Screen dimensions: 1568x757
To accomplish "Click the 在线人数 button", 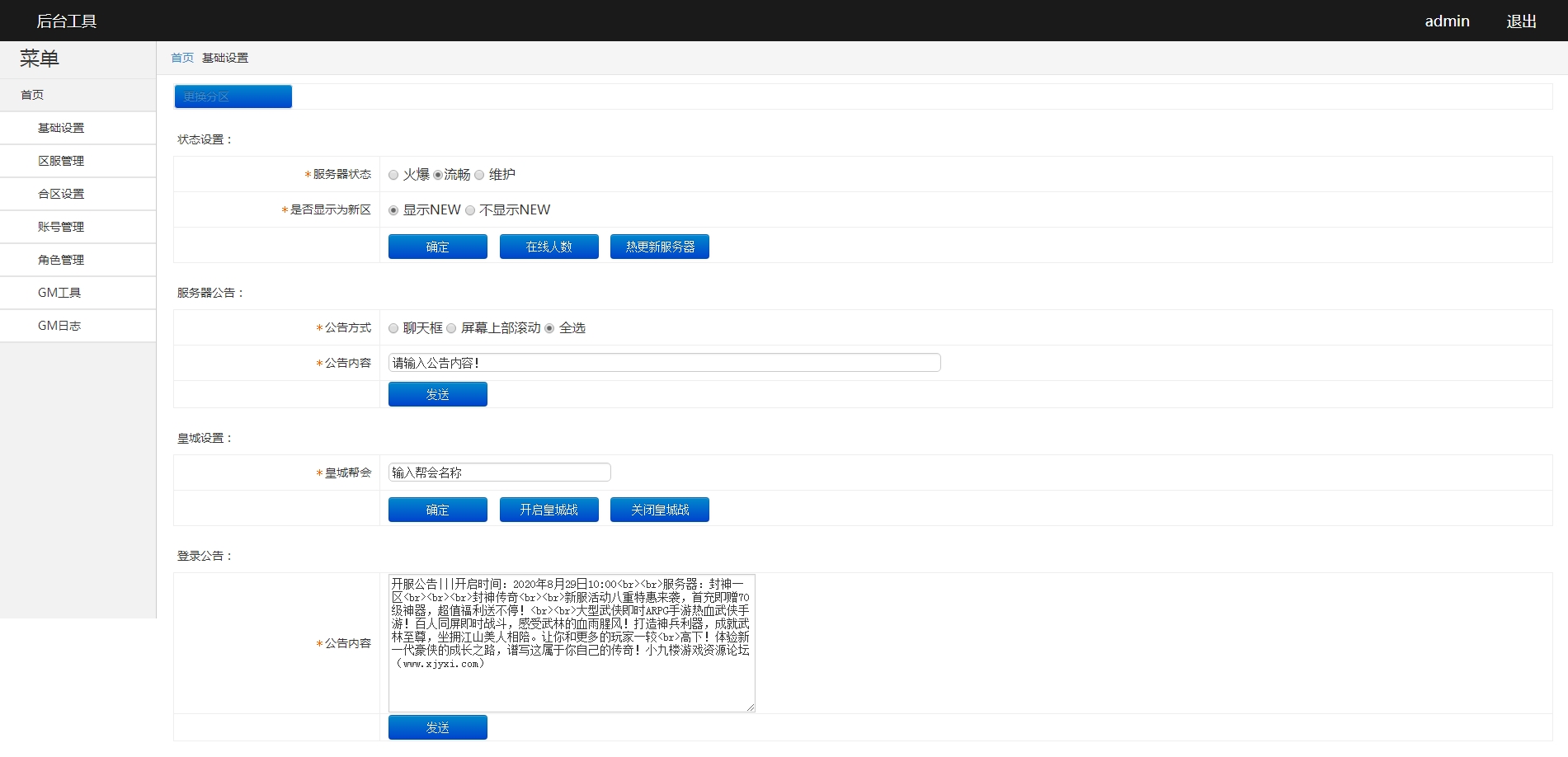I will click(549, 247).
